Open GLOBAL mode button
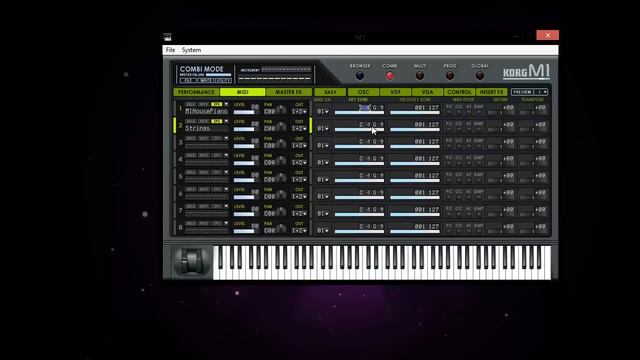640x360 pixels. click(x=480, y=76)
